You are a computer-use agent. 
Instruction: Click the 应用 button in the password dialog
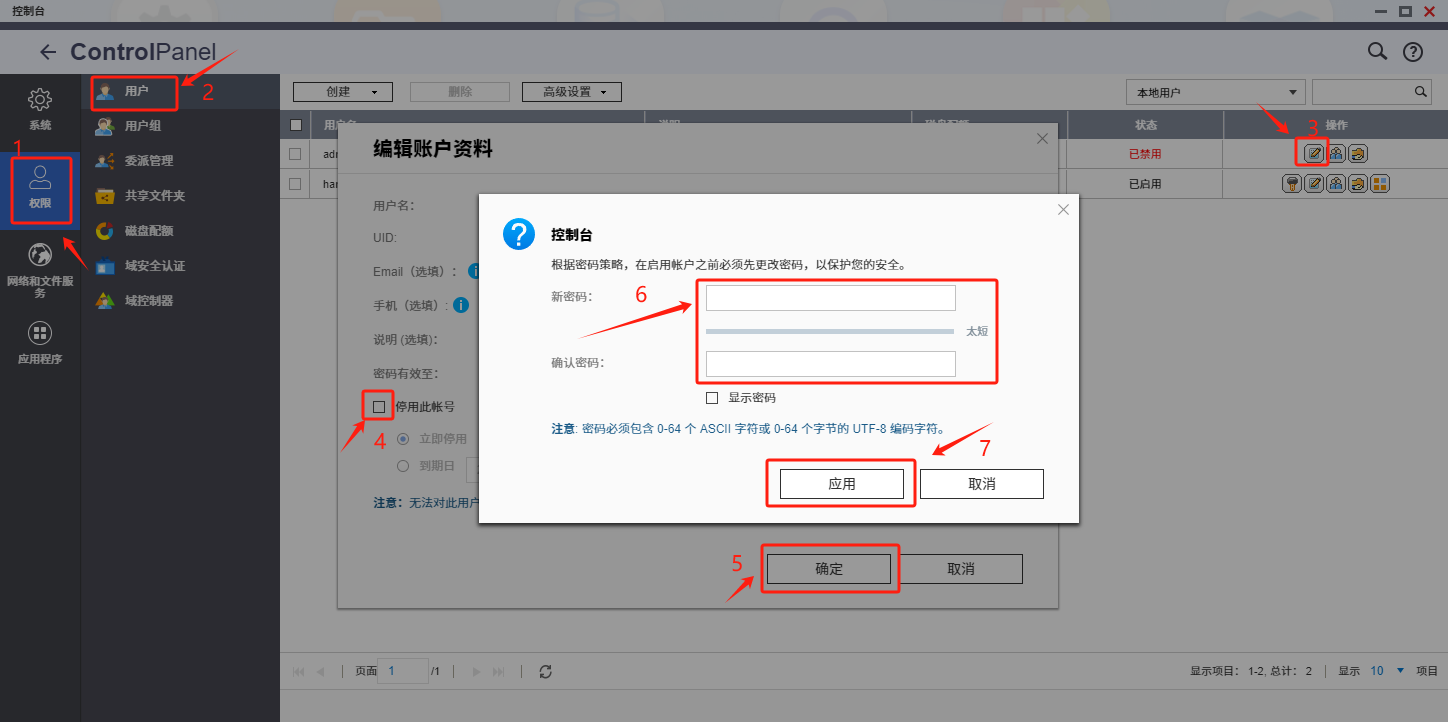coord(841,484)
